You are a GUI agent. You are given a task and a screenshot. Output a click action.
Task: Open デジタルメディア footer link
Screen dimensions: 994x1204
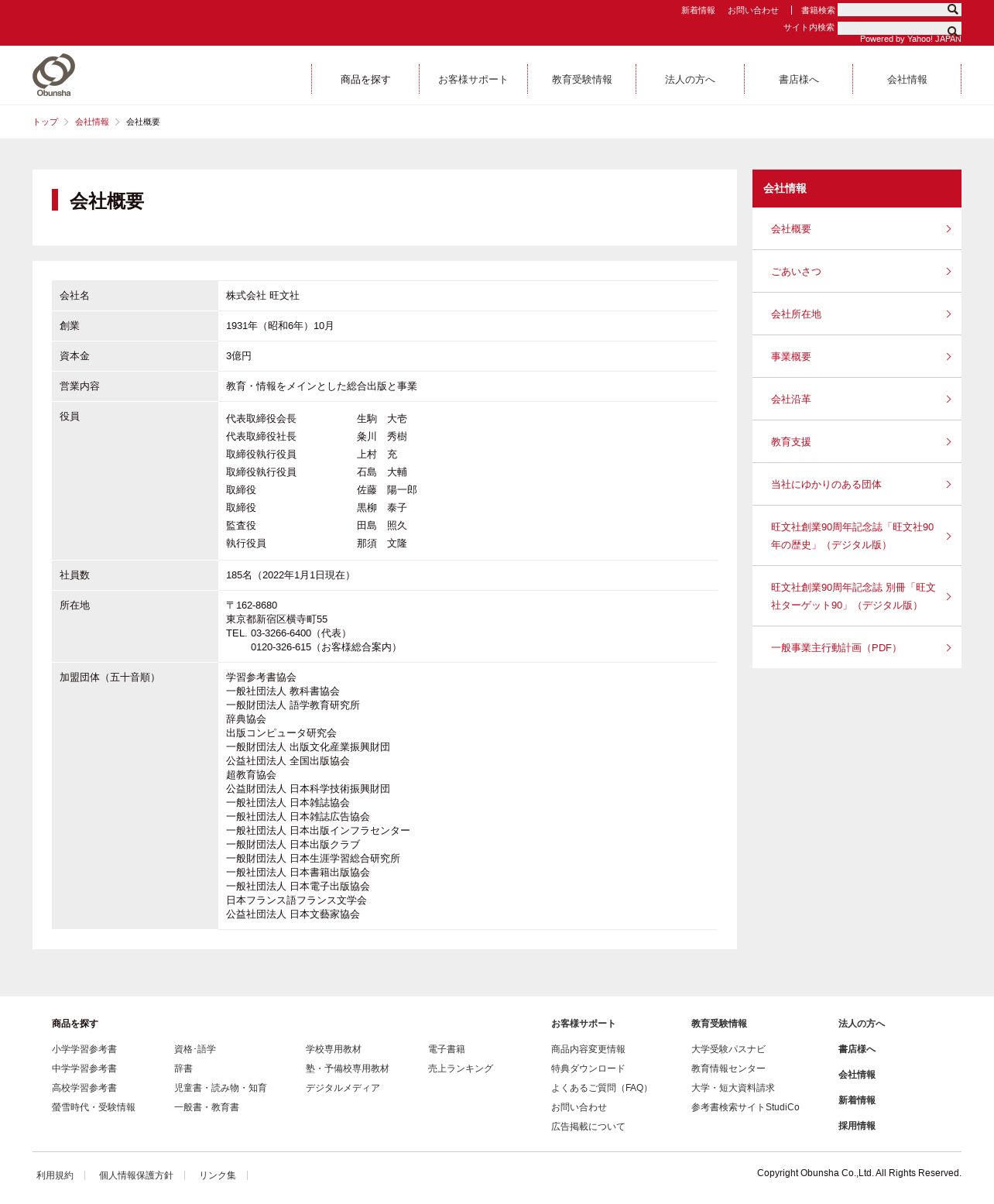coord(343,1088)
